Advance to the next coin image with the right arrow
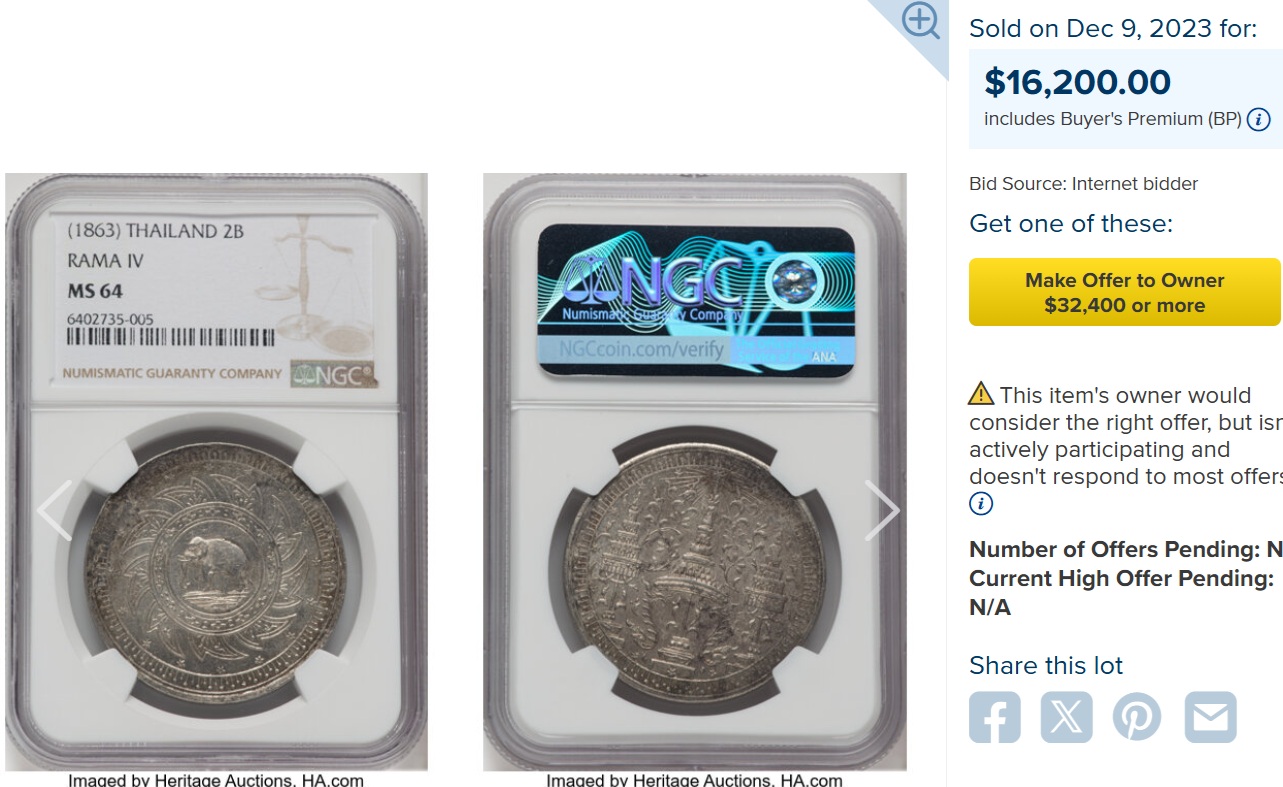The image size is (1283, 787). tap(882, 510)
